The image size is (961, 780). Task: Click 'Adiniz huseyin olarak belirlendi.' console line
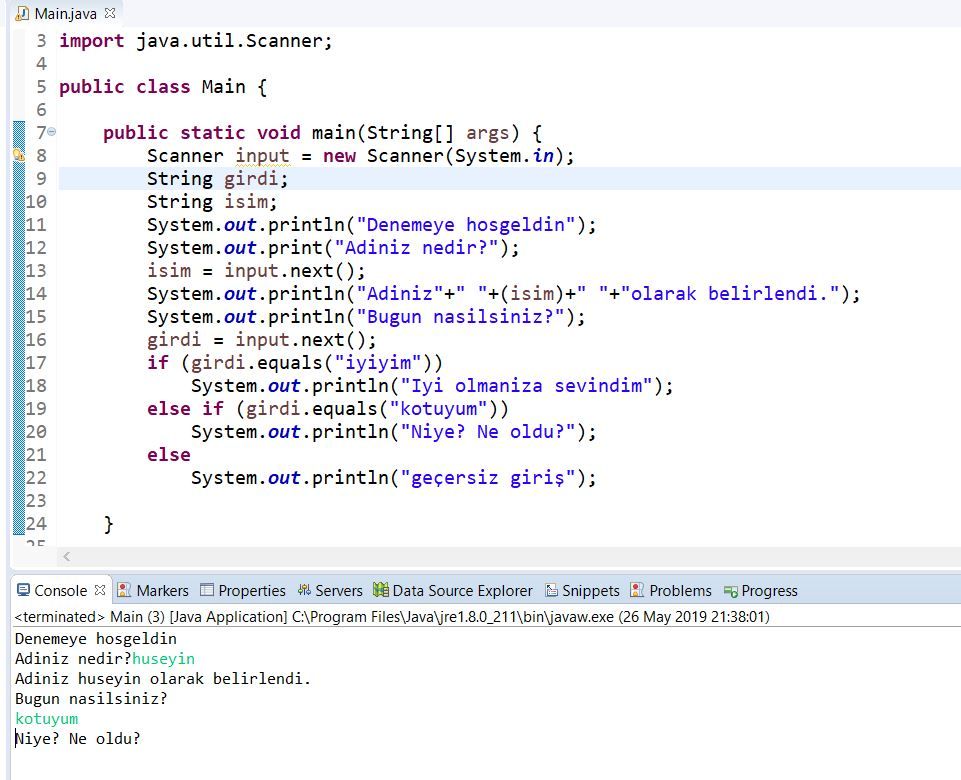click(163, 679)
